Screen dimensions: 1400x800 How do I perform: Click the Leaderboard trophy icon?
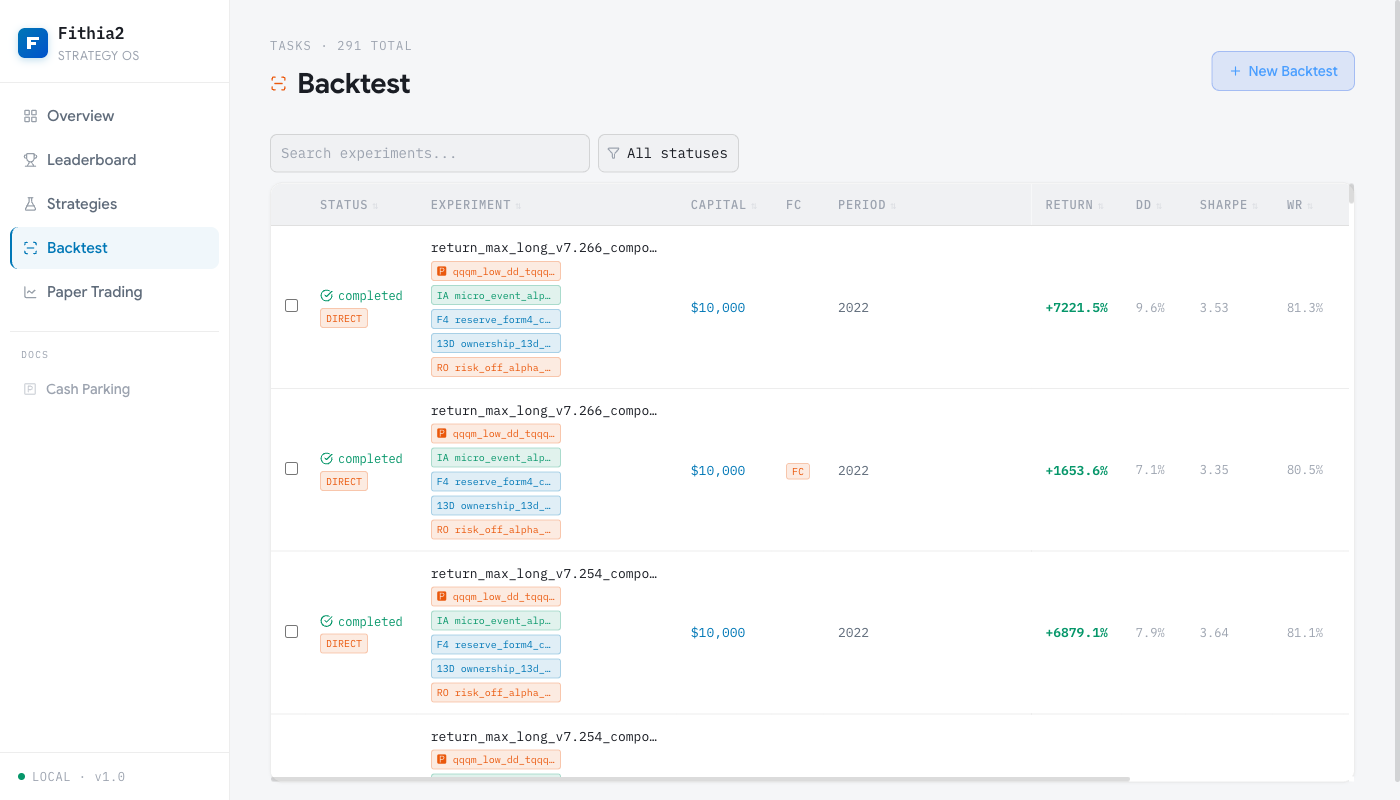30,160
